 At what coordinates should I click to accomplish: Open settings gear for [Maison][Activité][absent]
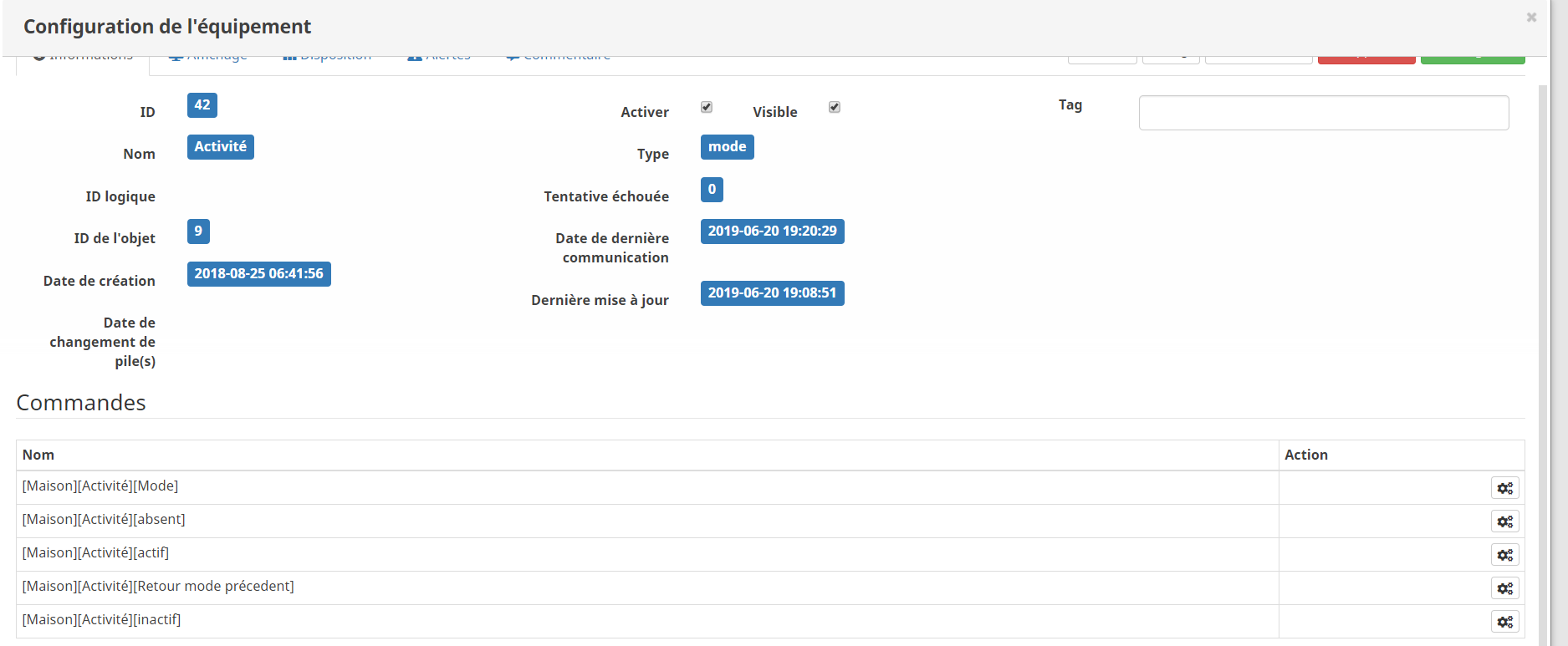[1504, 521]
